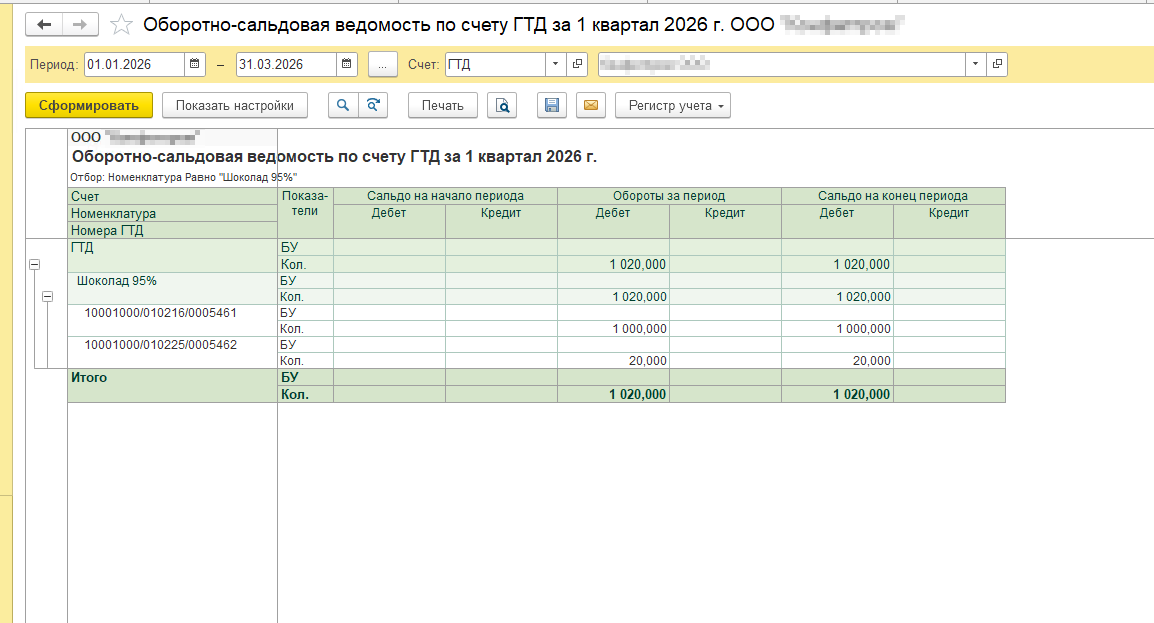Select row 10001000/010216/0005461
Image resolution: width=1154 pixels, height=623 pixels.
[173, 321]
